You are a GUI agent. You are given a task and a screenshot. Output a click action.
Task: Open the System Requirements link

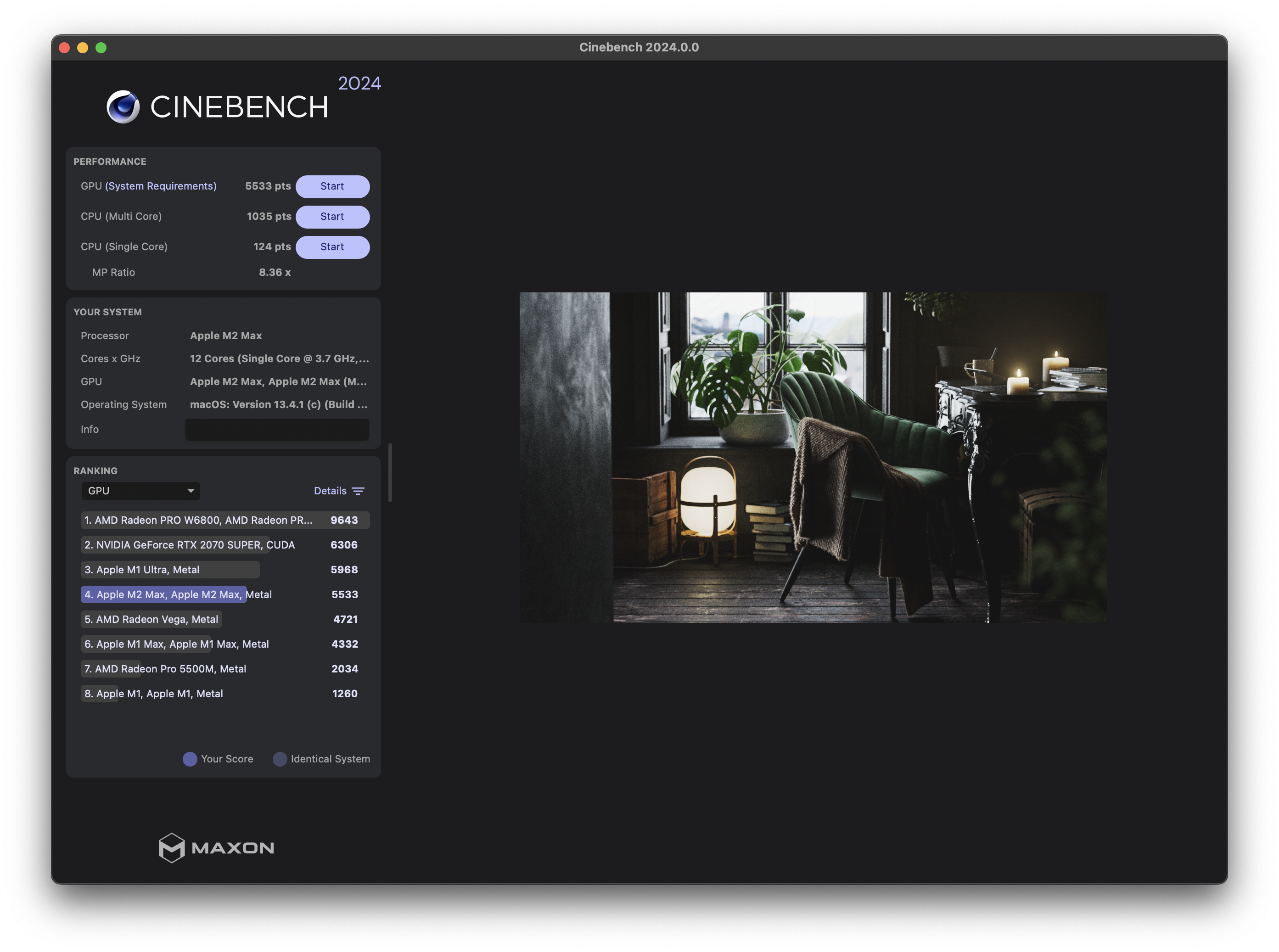click(161, 186)
